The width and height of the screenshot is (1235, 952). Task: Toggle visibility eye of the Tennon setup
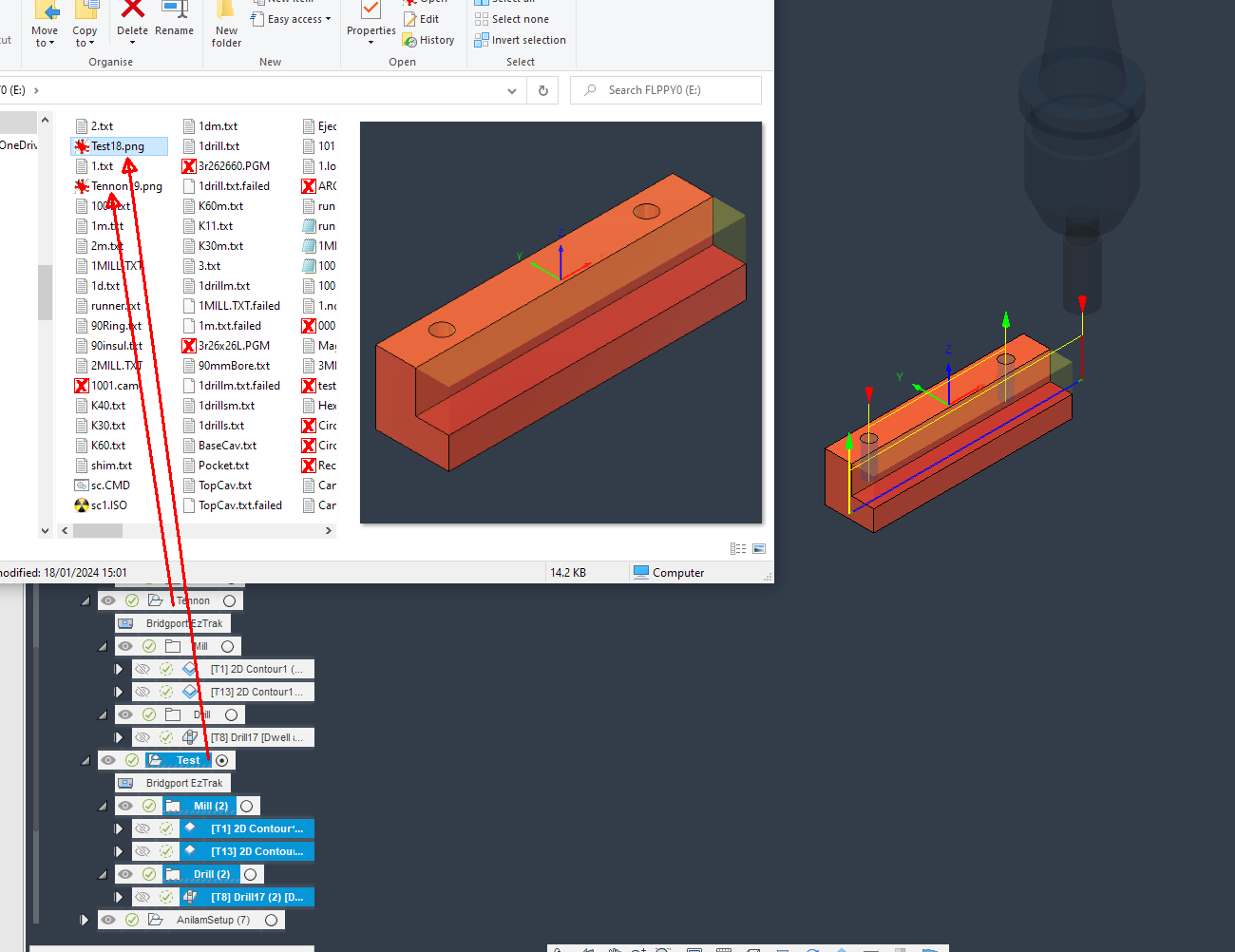point(108,600)
